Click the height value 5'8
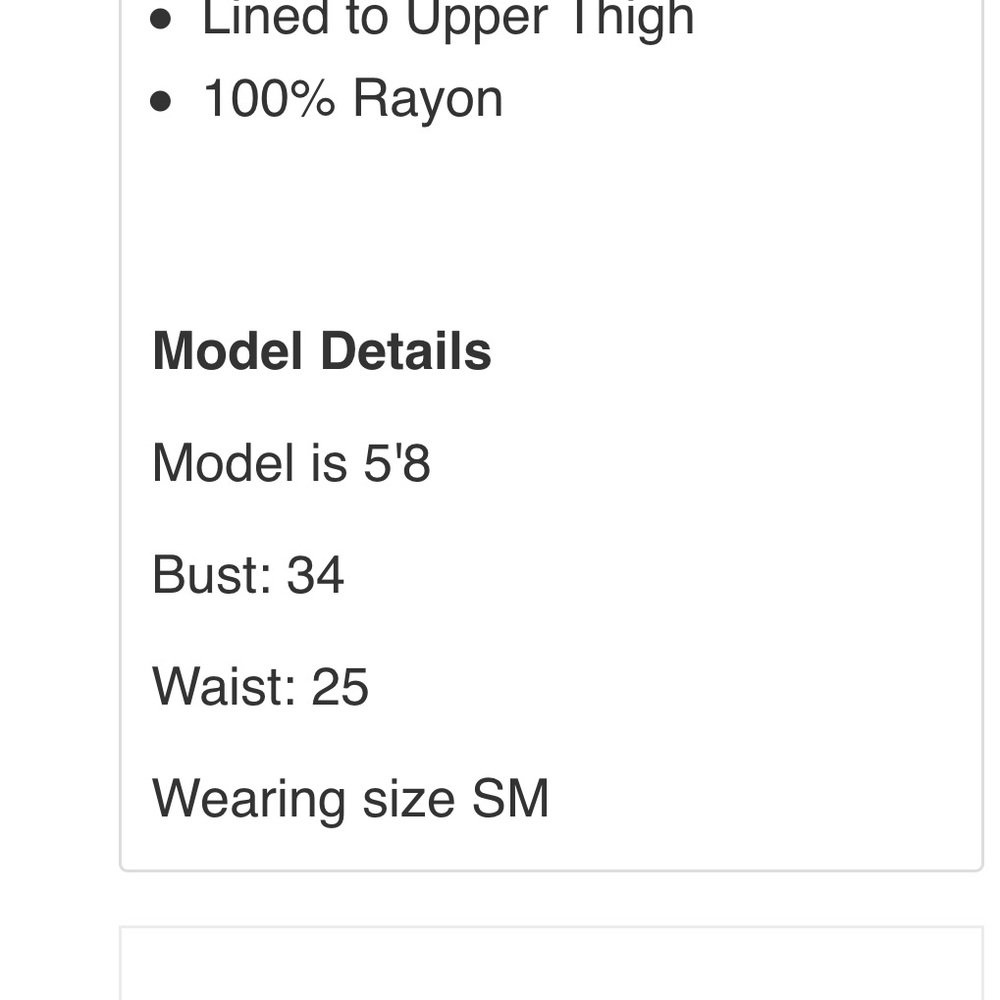 [396, 464]
